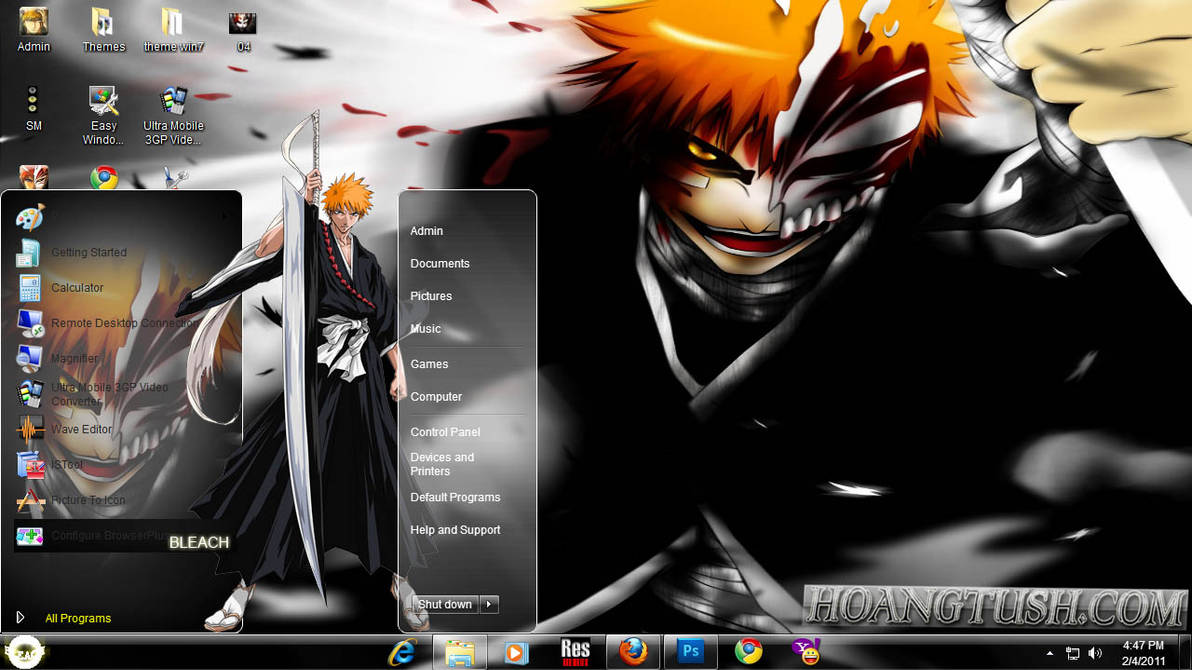Open Control Panel from the Start menu

(445, 432)
